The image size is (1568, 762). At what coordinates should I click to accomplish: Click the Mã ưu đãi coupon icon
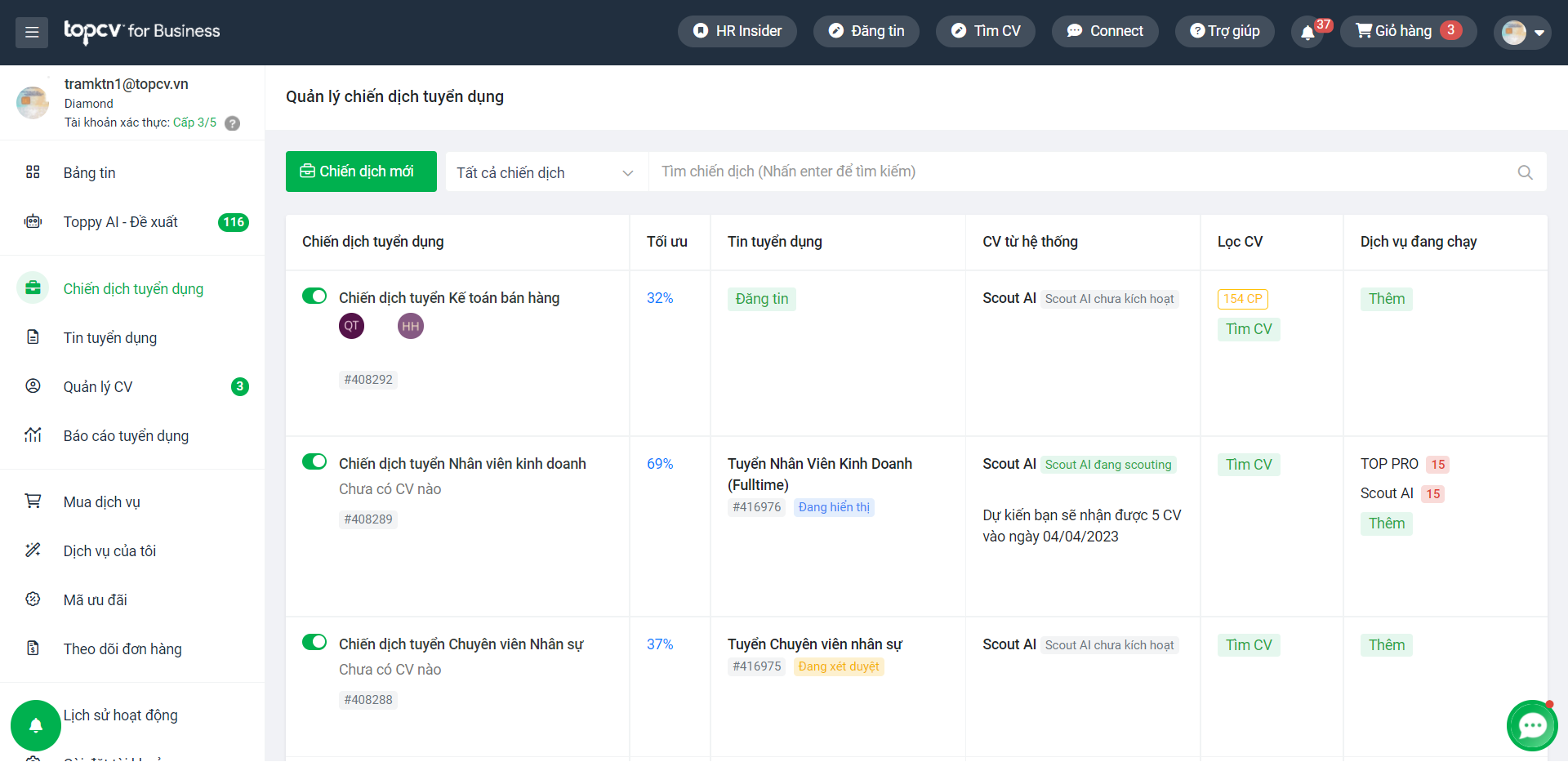33,599
